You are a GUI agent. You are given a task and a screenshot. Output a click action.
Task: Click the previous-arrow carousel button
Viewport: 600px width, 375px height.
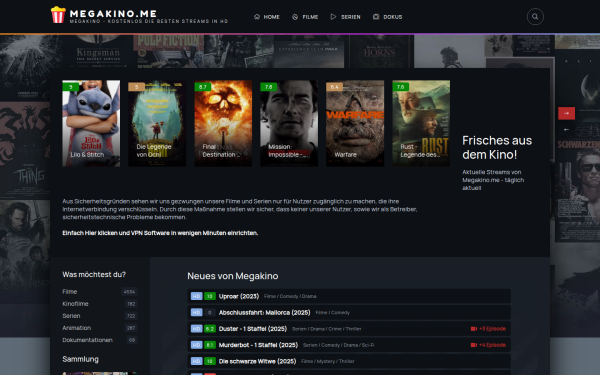[x=566, y=129]
